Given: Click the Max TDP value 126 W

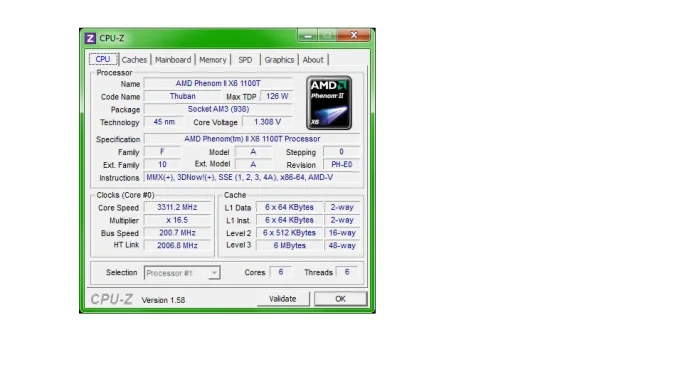Looking at the screenshot, I should tap(277, 96).
